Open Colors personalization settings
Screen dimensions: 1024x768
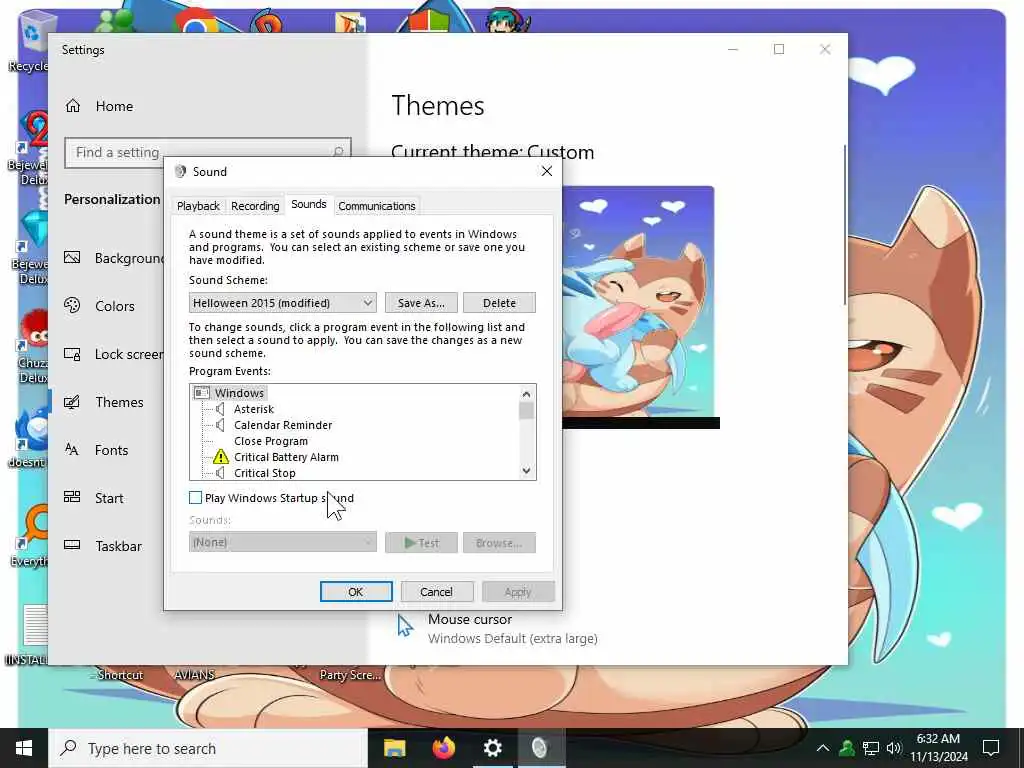click(x=99, y=306)
